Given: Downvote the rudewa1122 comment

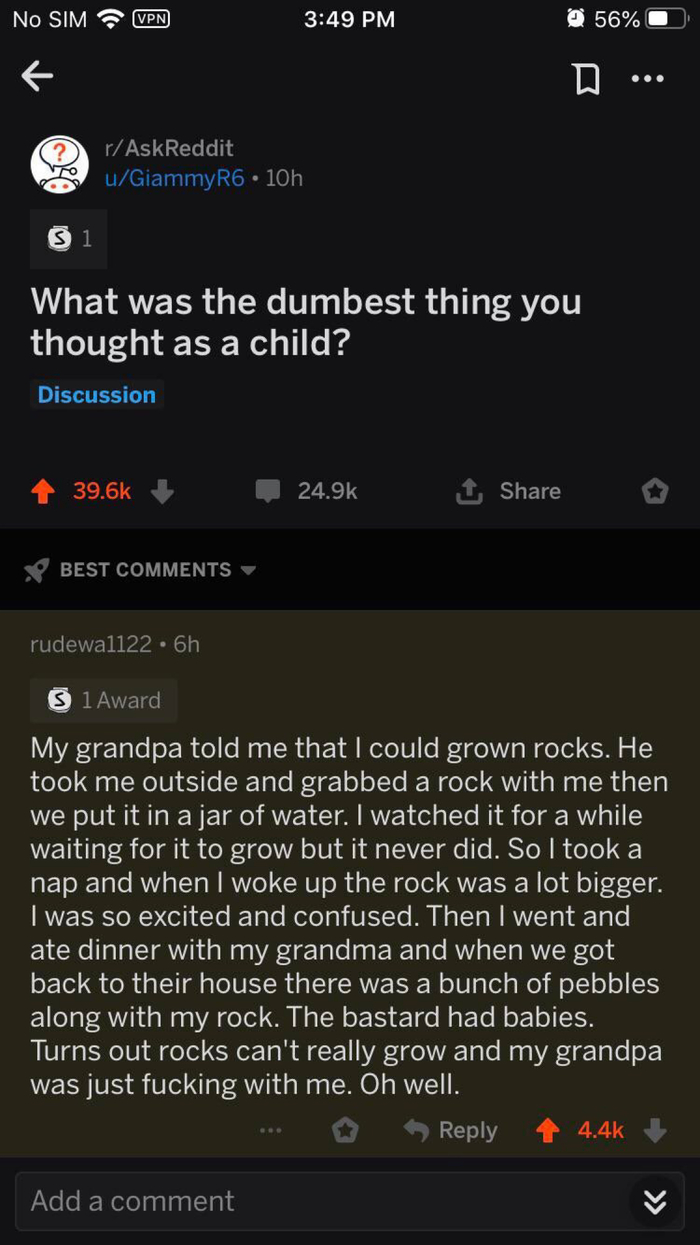Looking at the screenshot, I should (x=655, y=1130).
